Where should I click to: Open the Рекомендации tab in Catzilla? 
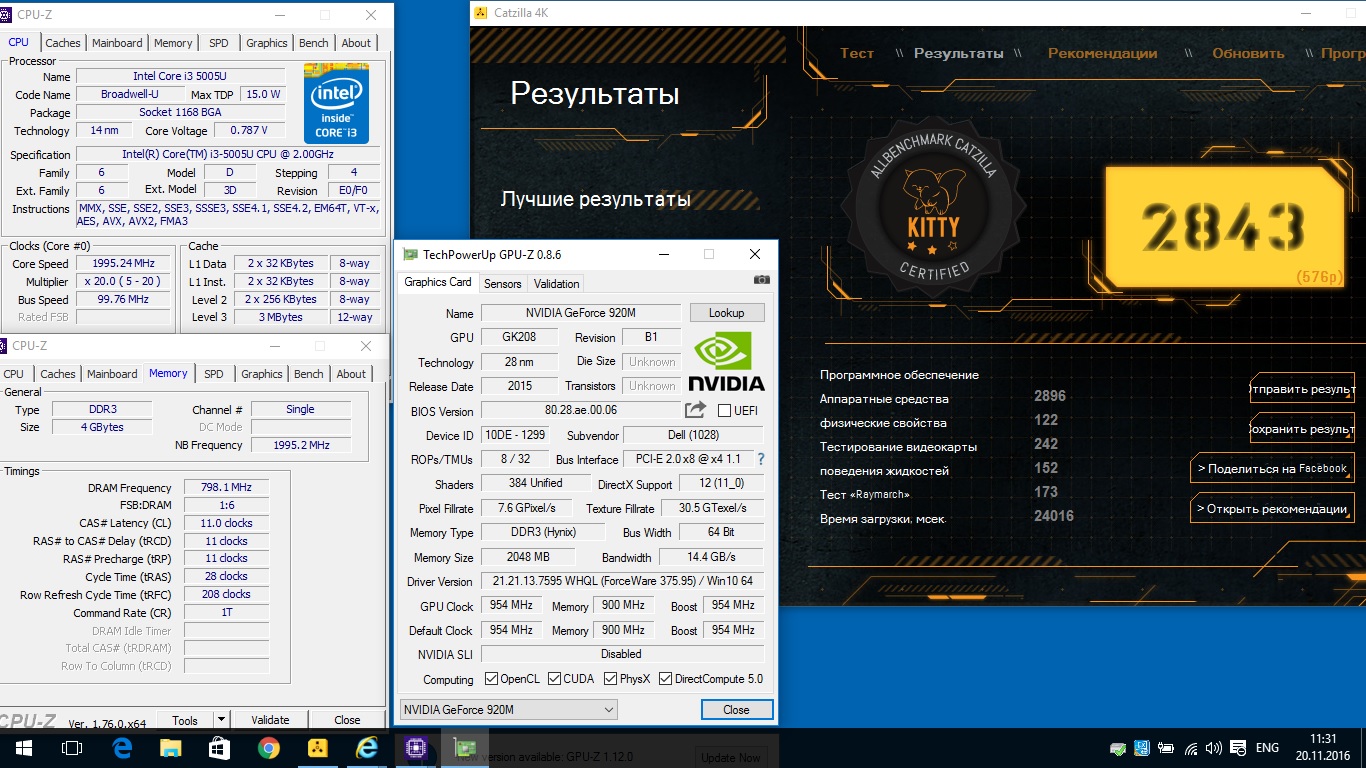(x=1103, y=53)
